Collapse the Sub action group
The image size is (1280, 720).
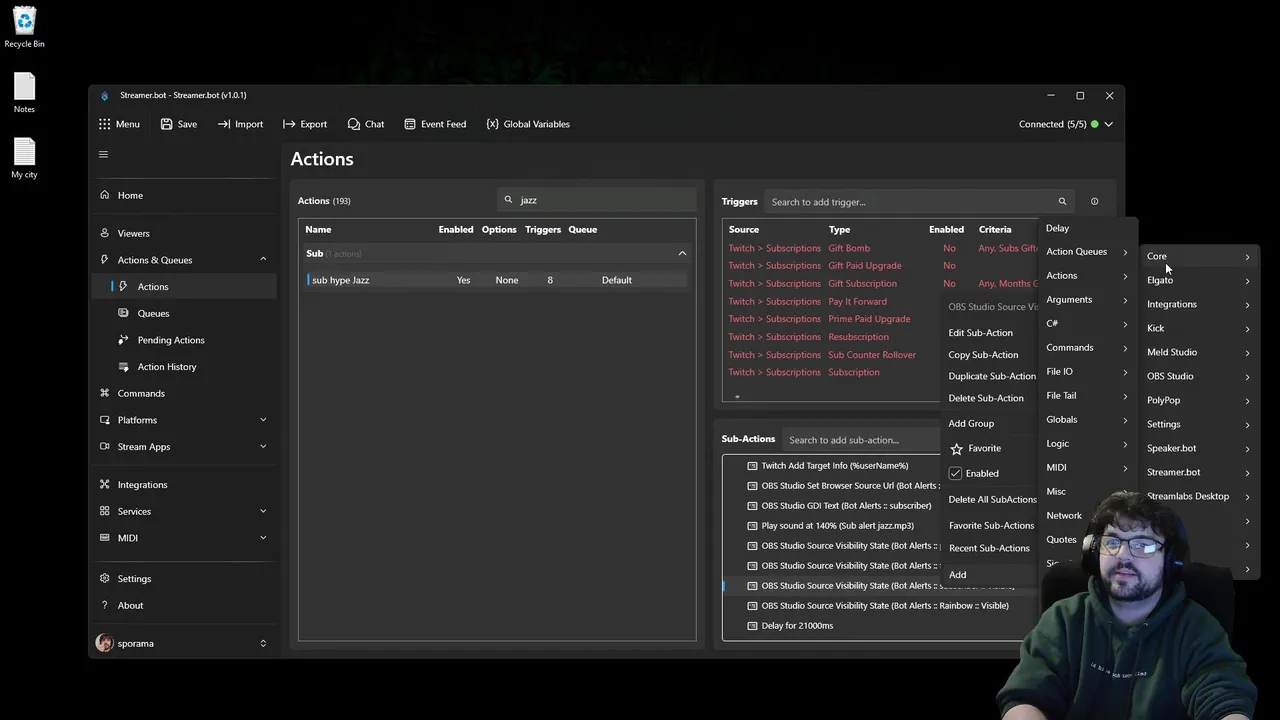point(682,254)
